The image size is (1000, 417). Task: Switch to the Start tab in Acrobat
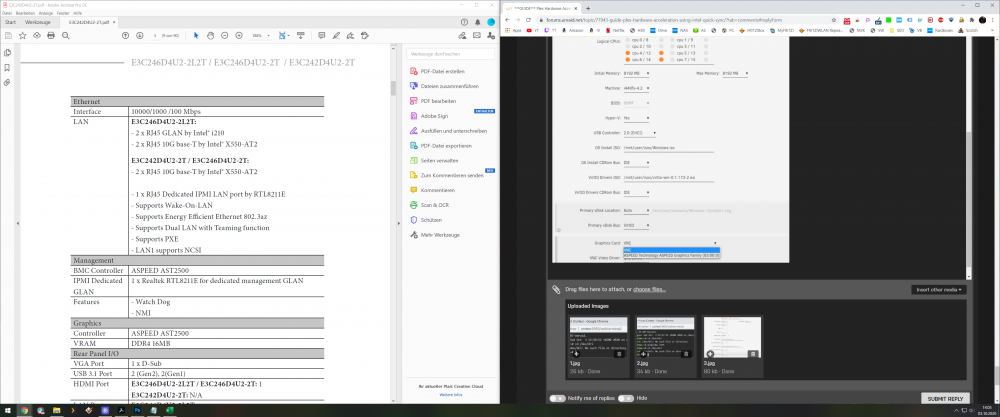(10, 22)
